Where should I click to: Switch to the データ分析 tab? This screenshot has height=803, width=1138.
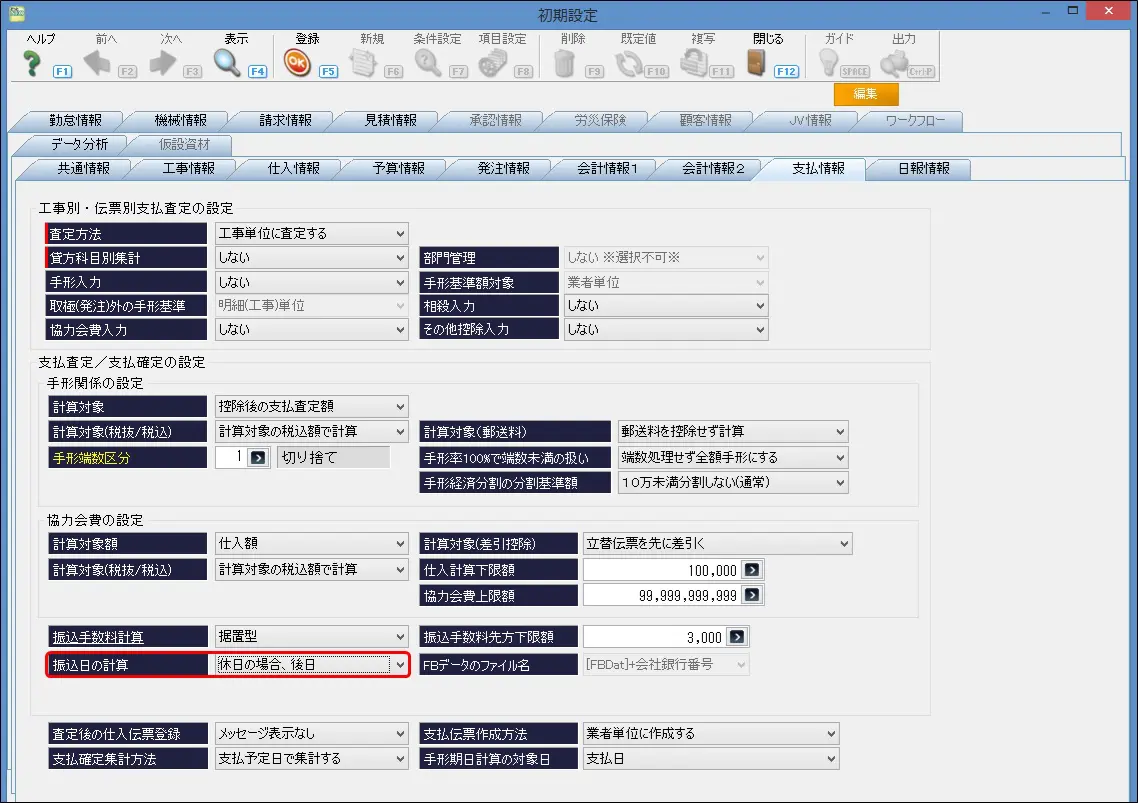[79, 144]
